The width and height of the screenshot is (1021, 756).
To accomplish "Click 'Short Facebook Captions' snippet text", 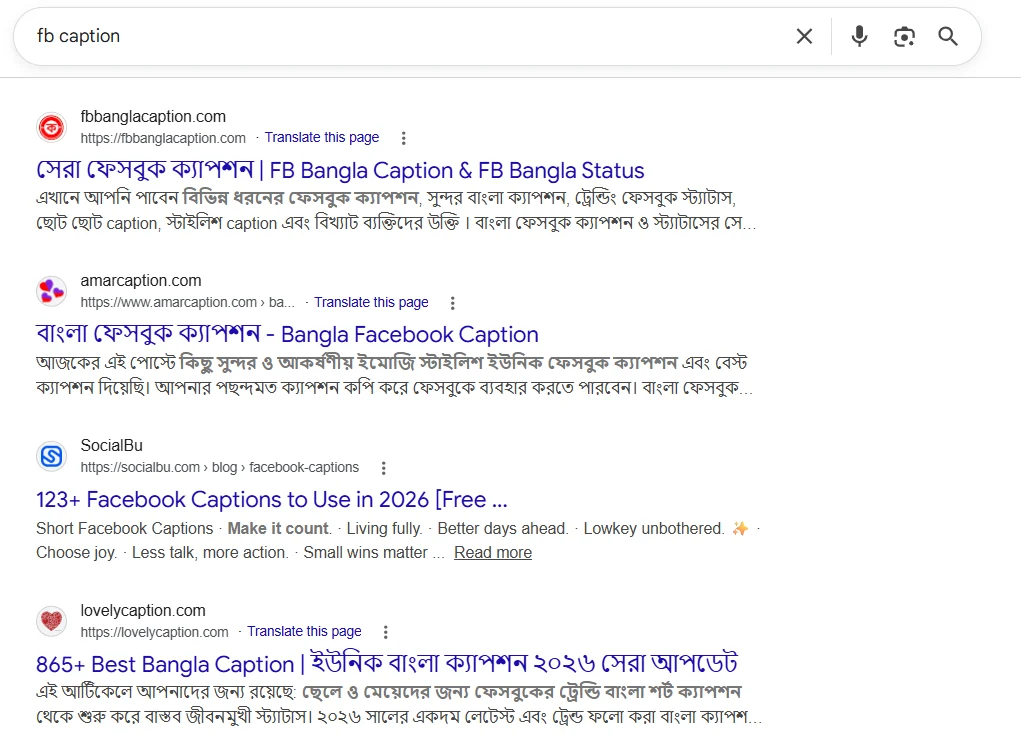I will pos(124,528).
